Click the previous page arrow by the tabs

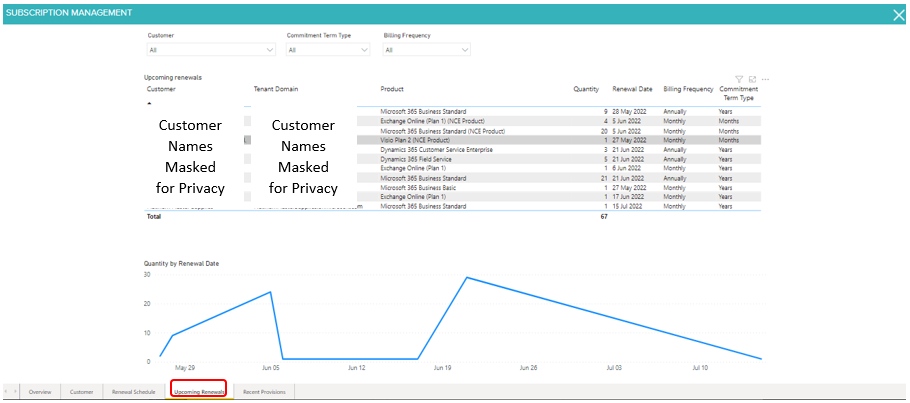(x=8, y=392)
